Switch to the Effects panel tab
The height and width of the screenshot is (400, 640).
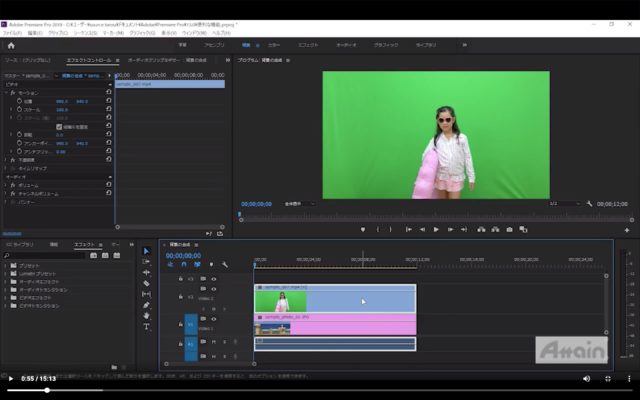click(x=84, y=244)
